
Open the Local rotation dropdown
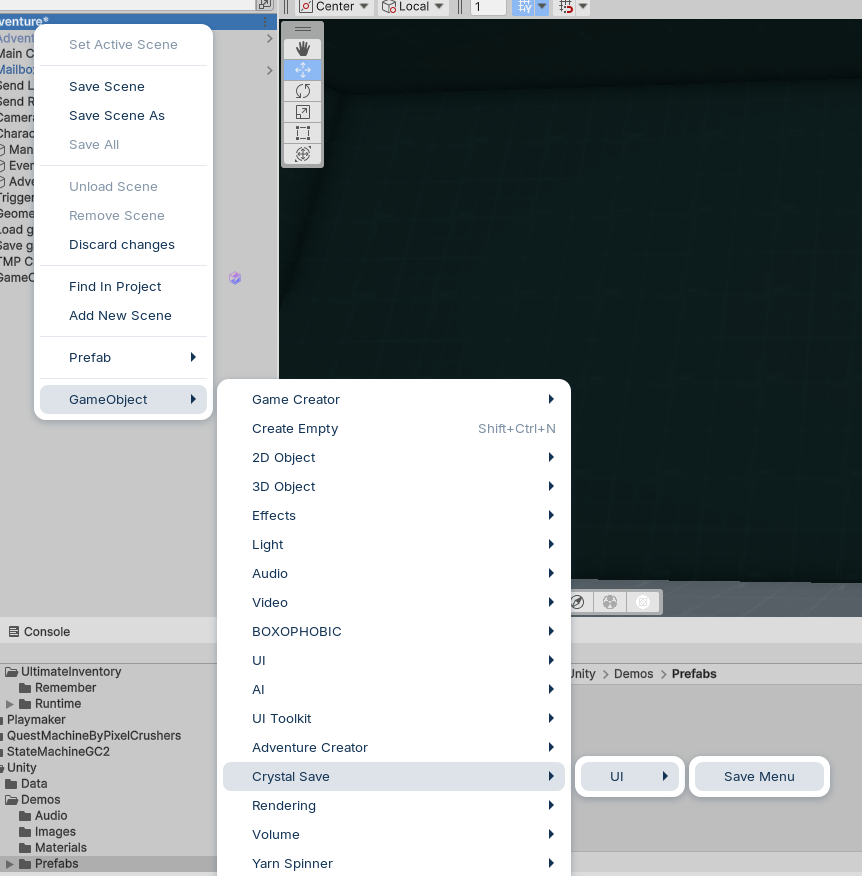[x=405, y=6]
